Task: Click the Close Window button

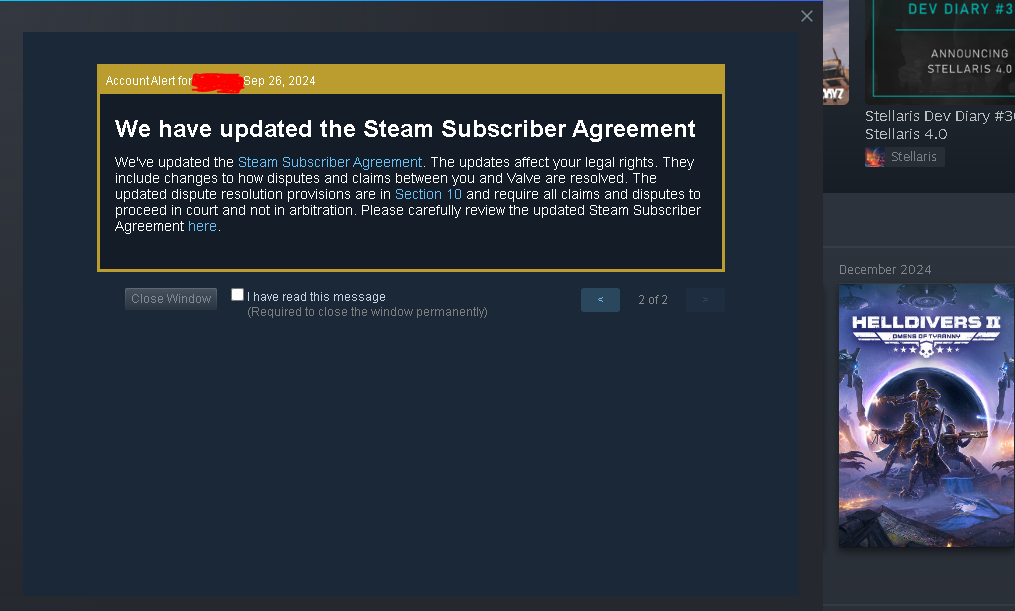Action: coord(171,299)
